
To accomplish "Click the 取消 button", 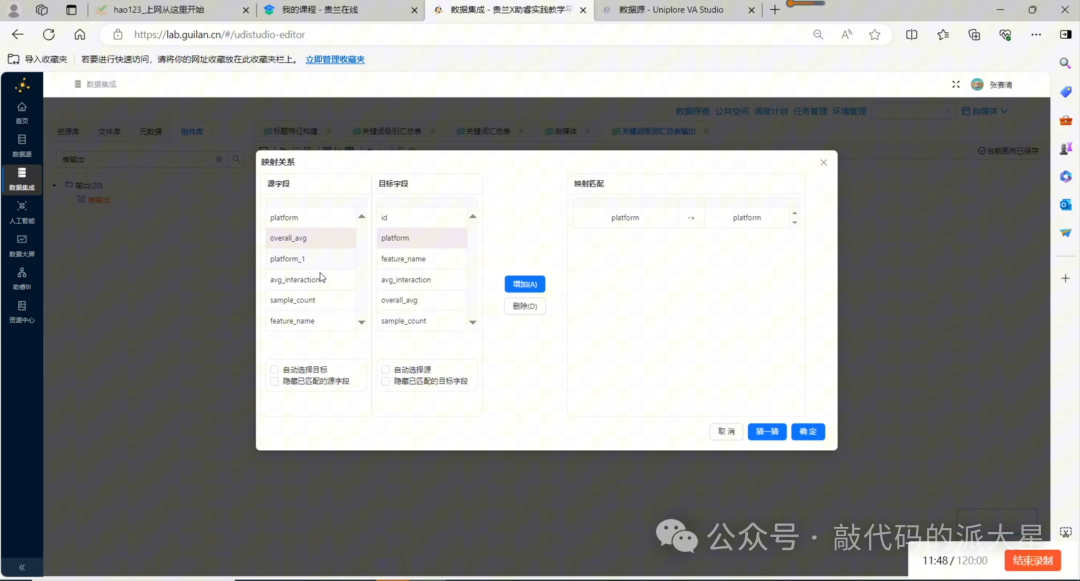I will [x=727, y=432].
